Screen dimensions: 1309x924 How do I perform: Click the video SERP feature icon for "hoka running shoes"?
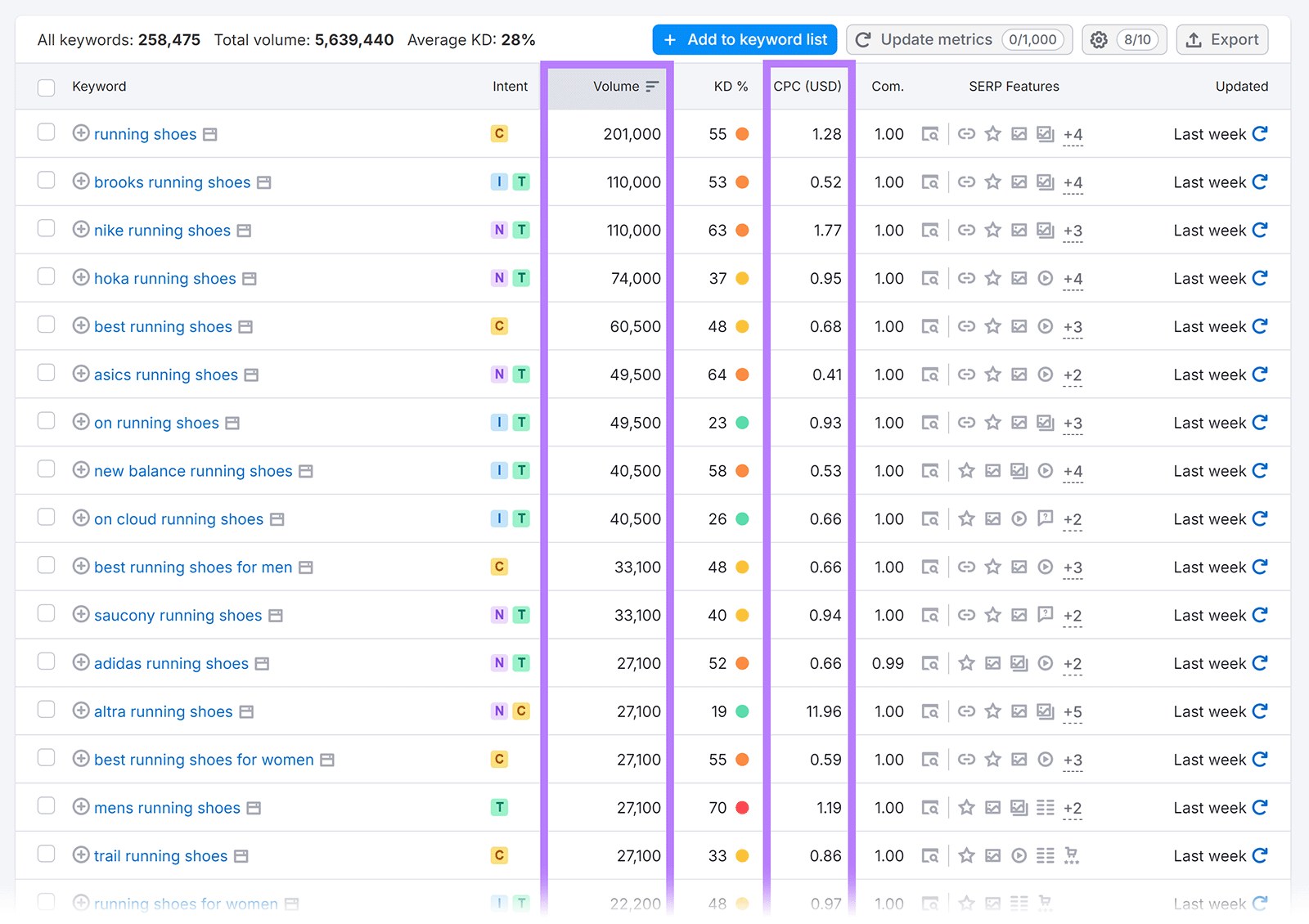coord(1045,278)
